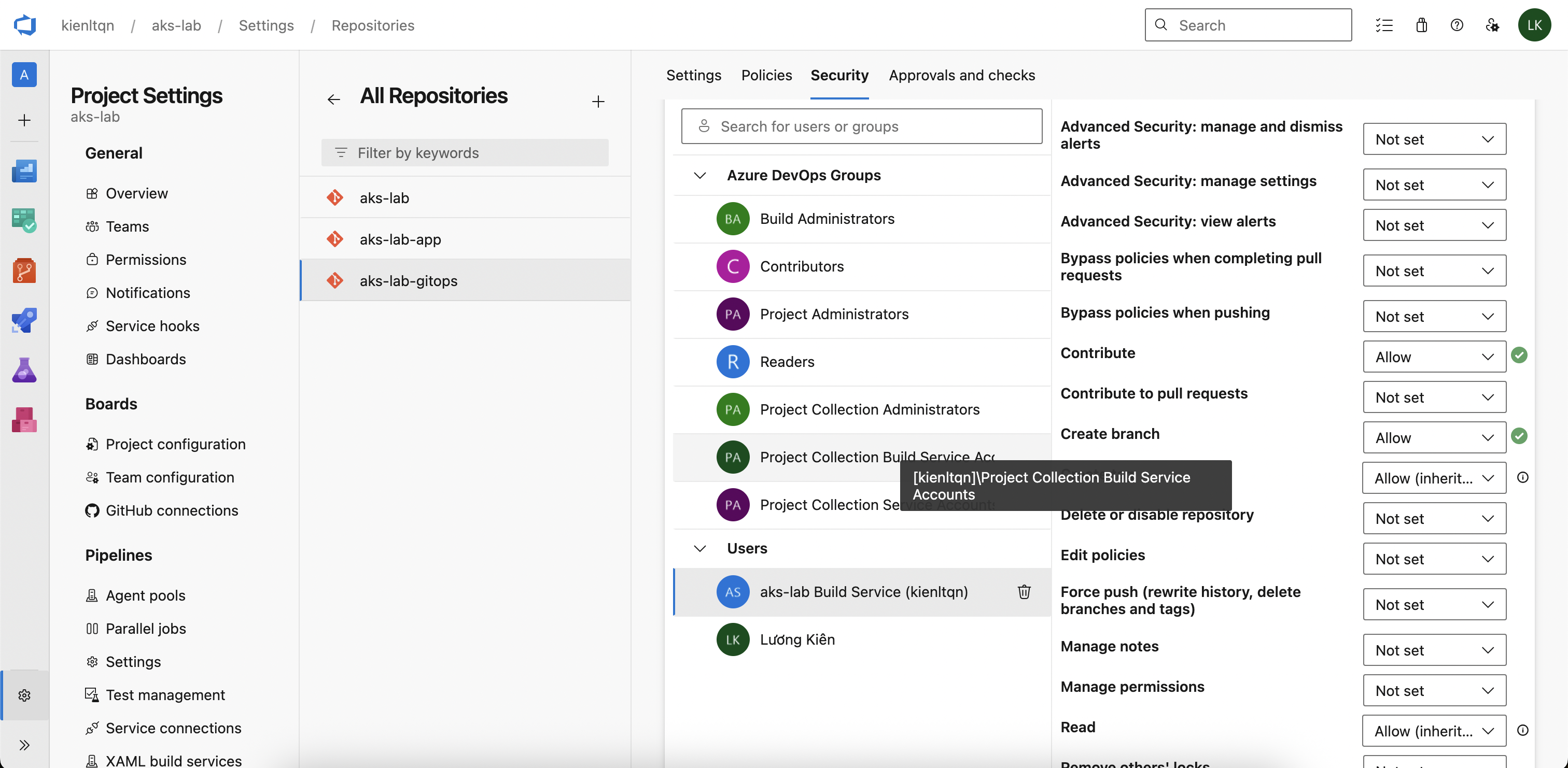Open Service connections in Pipelines menu
The height and width of the screenshot is (768, 1568).
click(174, 728)
